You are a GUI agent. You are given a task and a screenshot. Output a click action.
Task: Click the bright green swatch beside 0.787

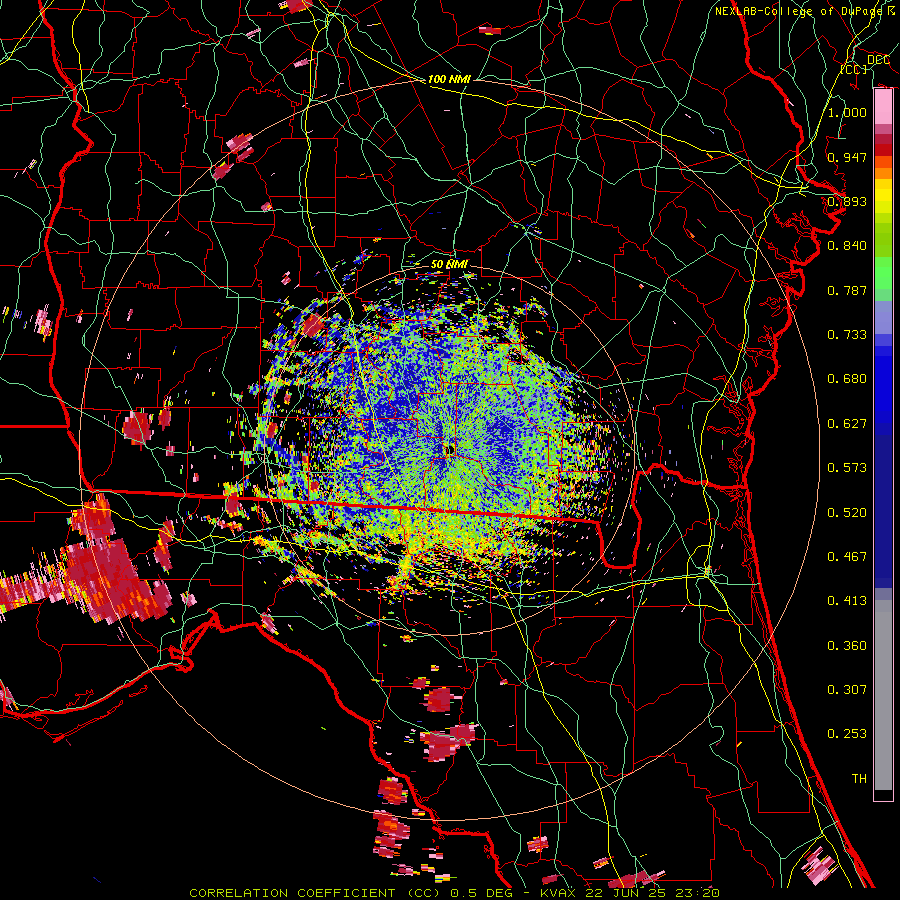[x=883, y=278]
